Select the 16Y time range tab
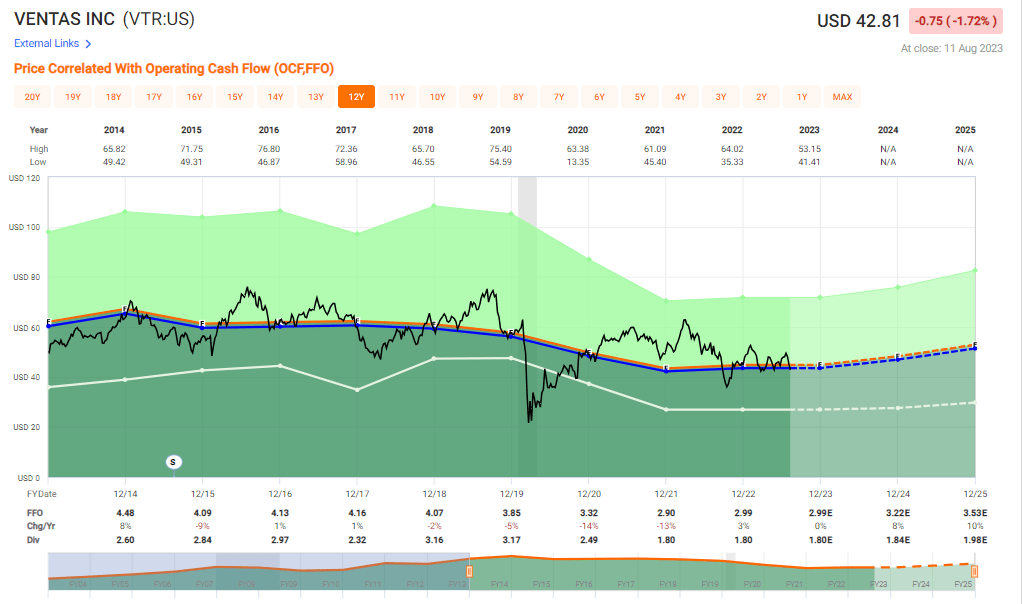 coord(194,97)
